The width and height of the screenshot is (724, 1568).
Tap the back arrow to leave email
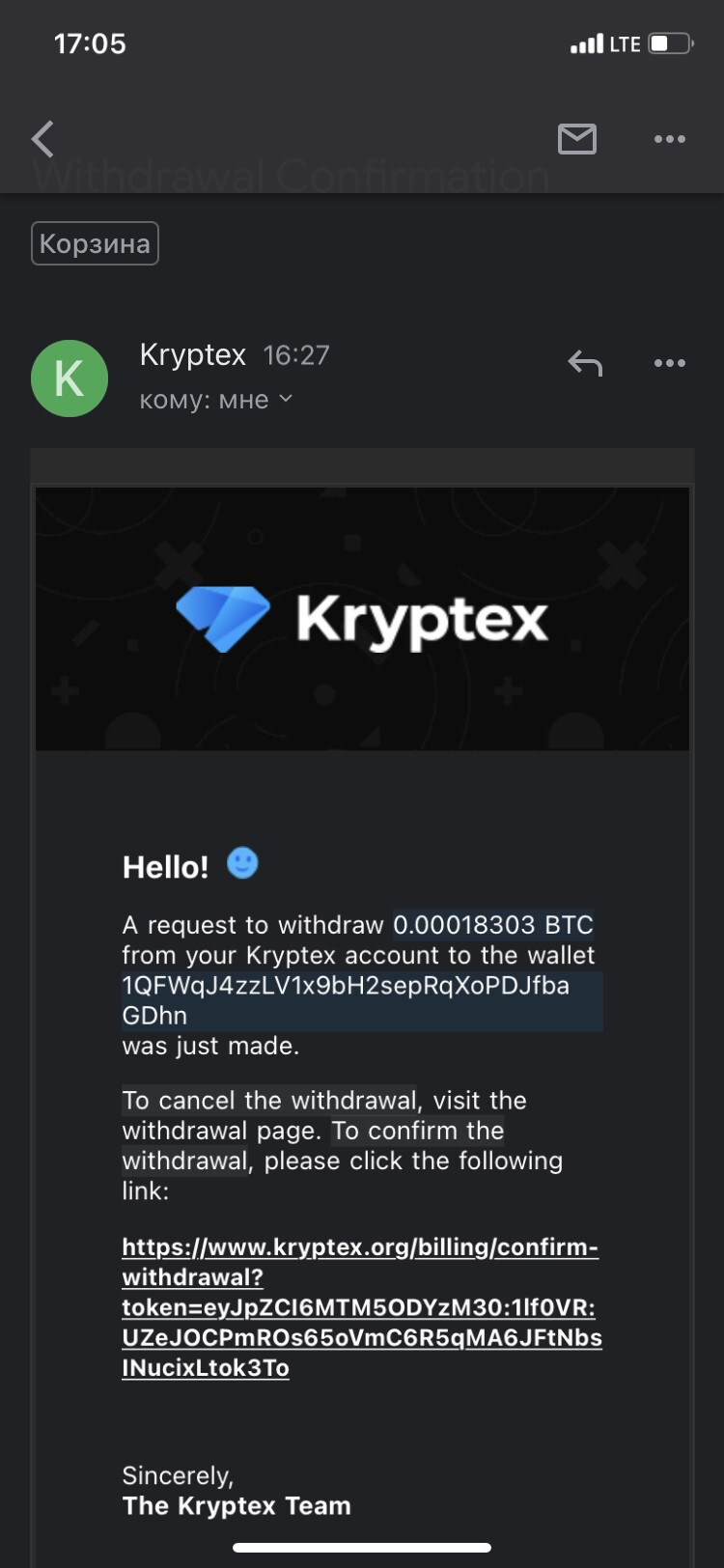coord(42,139)
